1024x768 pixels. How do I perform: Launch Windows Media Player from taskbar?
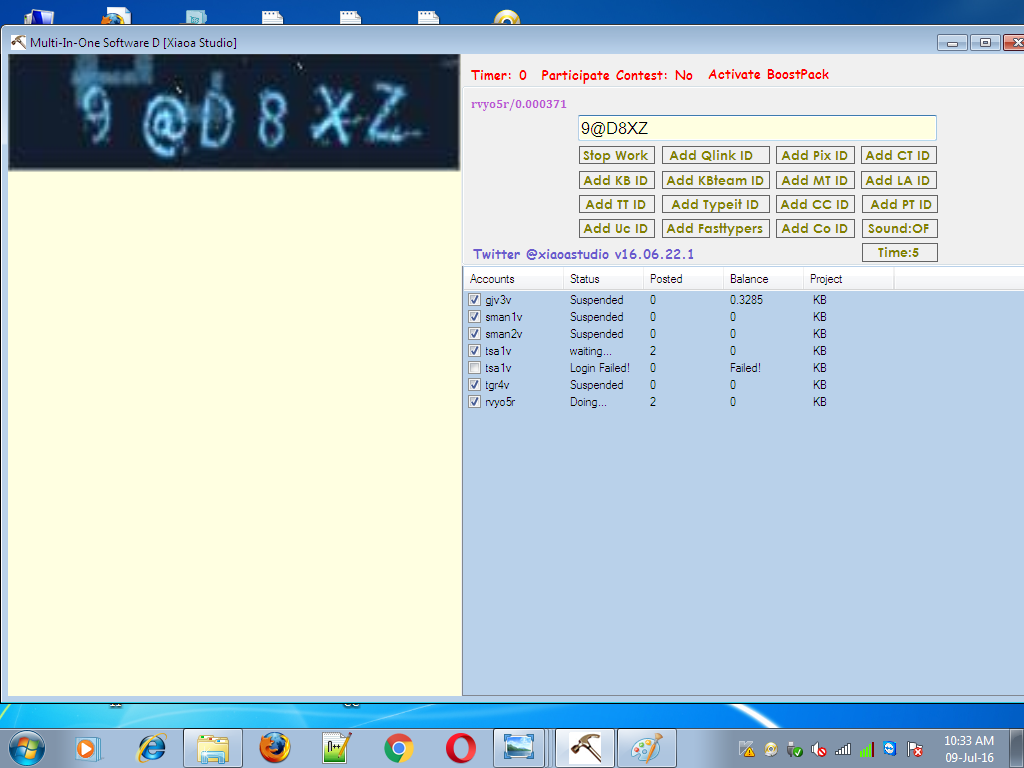coord(86,748)
